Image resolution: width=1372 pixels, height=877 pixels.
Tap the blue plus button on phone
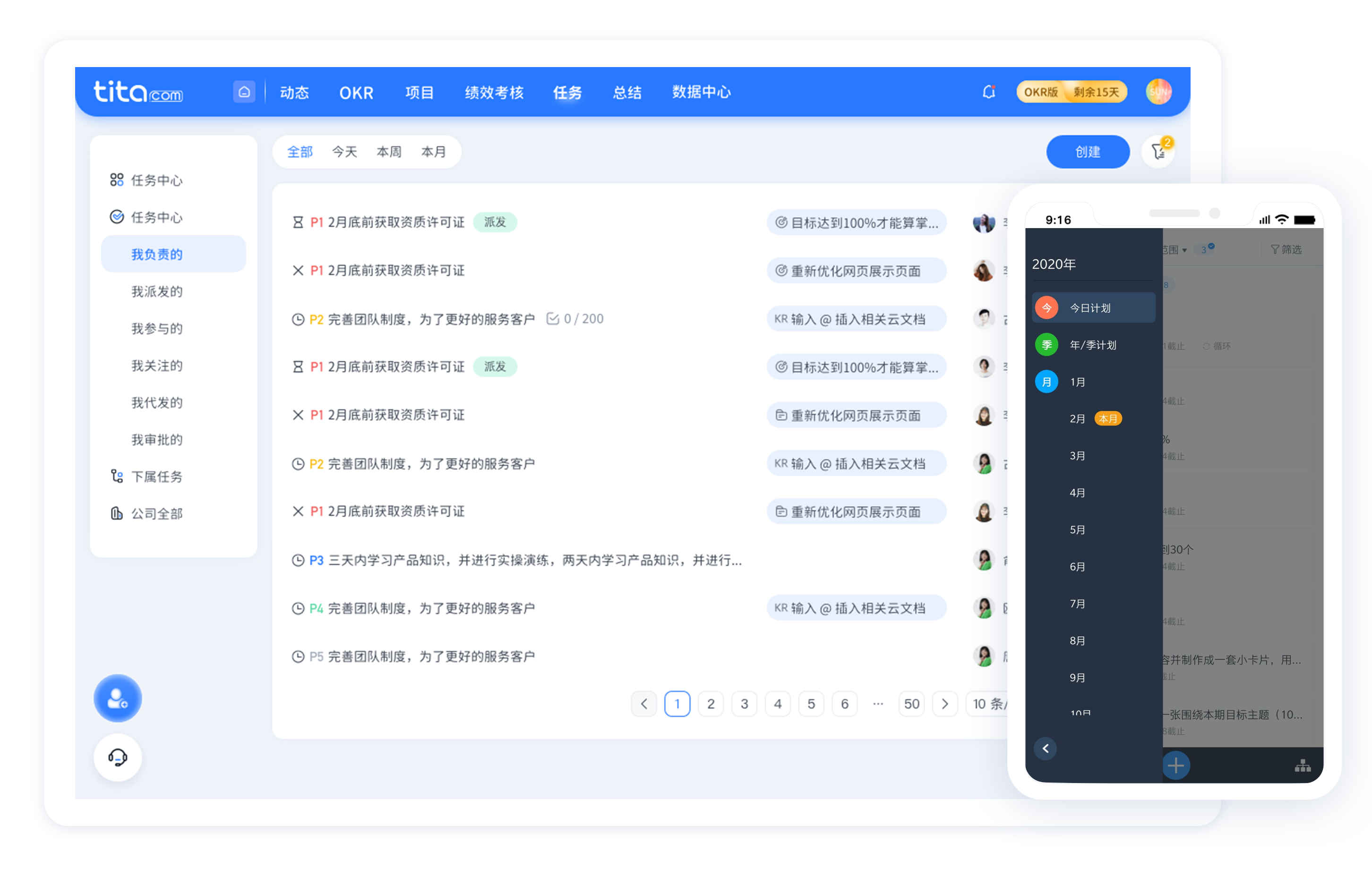tap(1175, 766)
